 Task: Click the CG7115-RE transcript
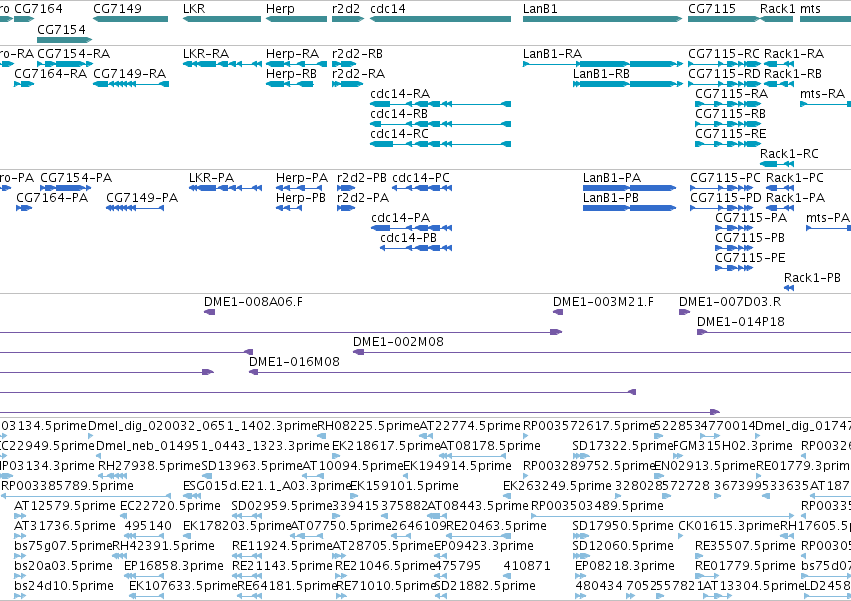pos(728,144)
